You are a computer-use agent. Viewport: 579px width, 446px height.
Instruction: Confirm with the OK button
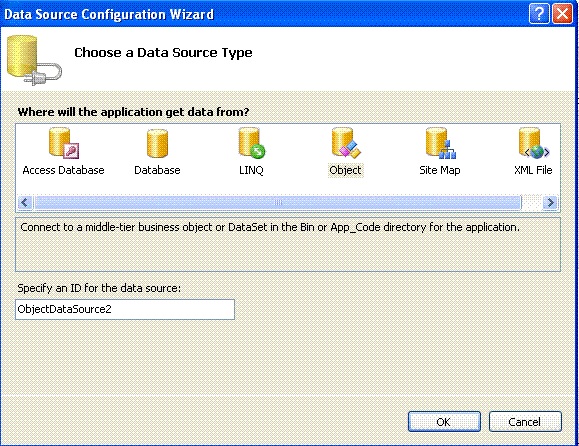pos(444,422)
